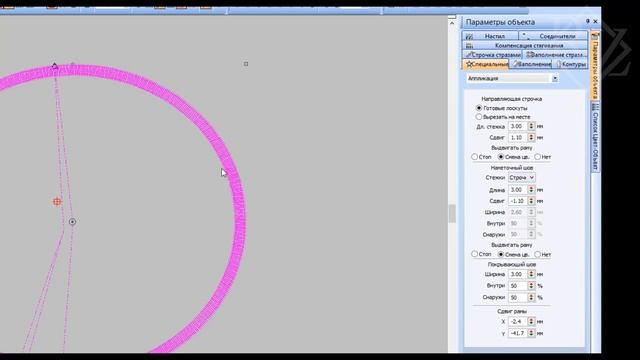Open the Строчка стразами tab
Viewport: 640px width, 360px height.
[493, 55]
